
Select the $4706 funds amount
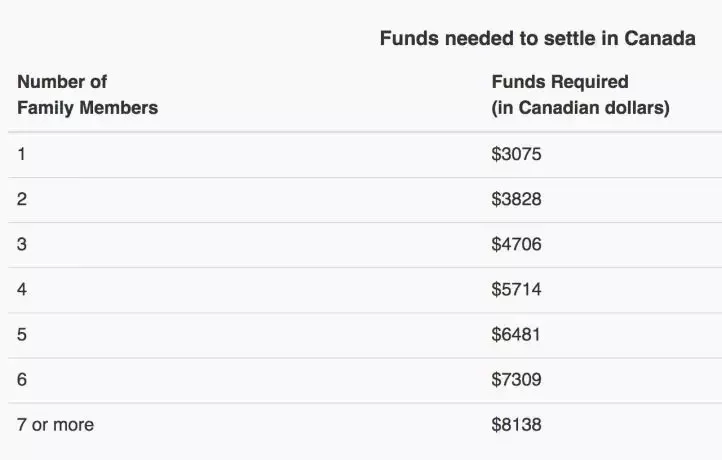click(x=516, y=244)
